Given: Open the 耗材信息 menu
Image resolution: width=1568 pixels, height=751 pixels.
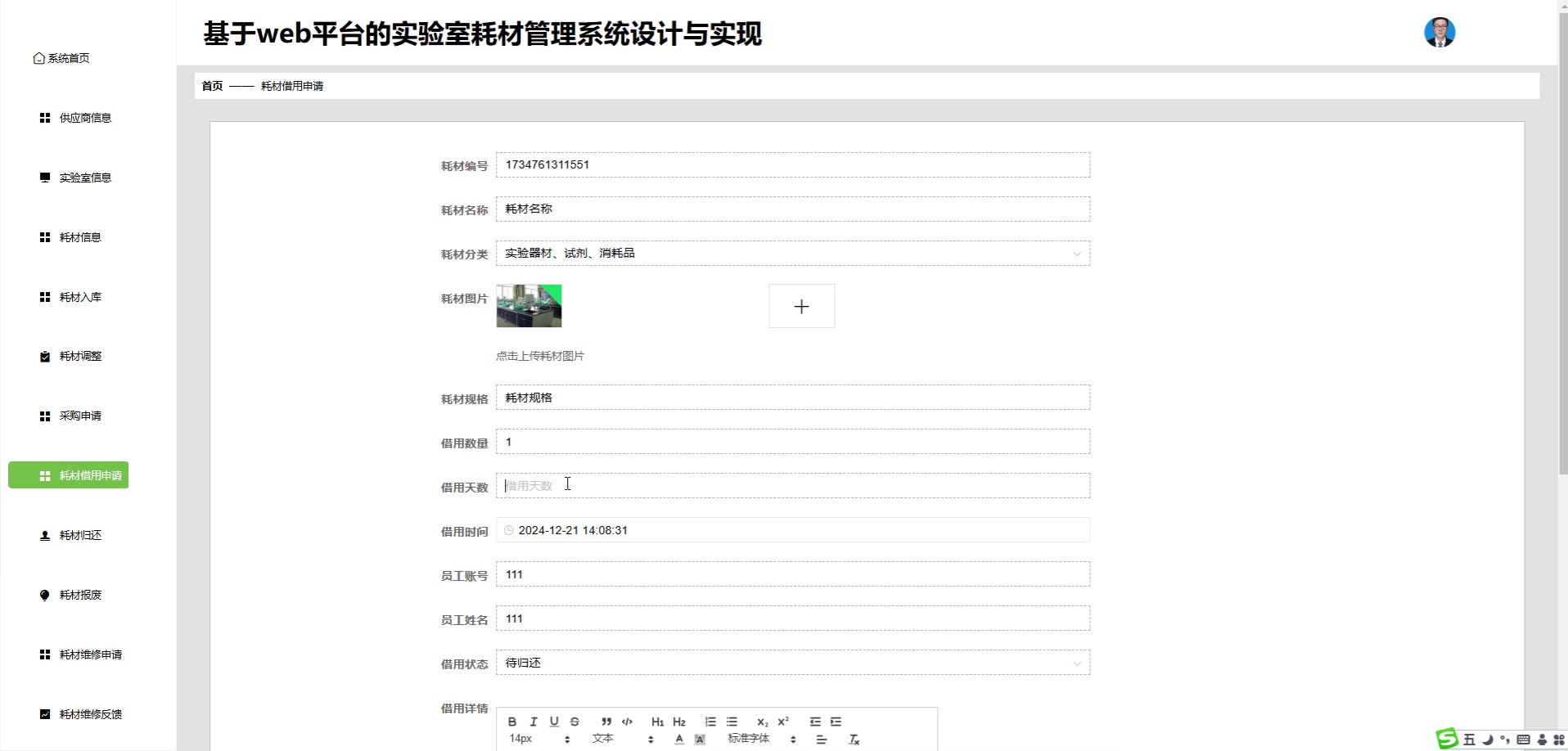Looking at the screenshot, I should pyautogui.click(x=70, y=237).
